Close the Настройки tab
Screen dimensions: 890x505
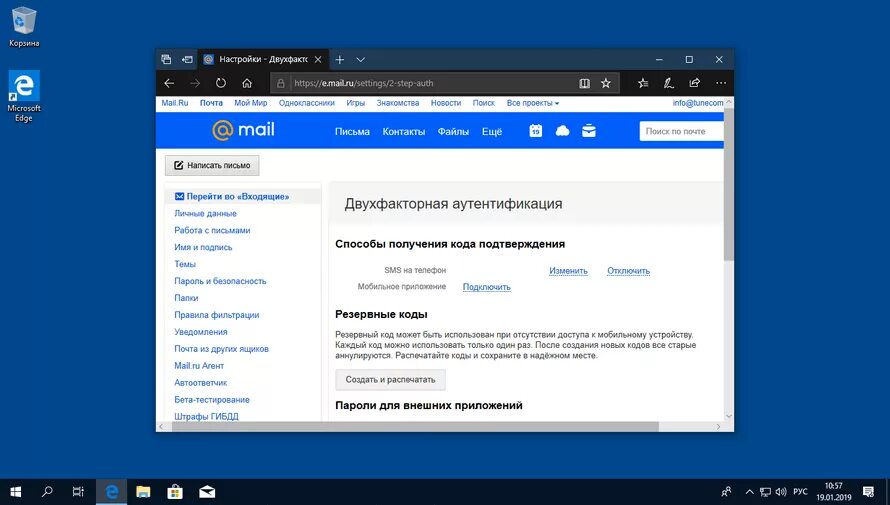tap(318, 59)
